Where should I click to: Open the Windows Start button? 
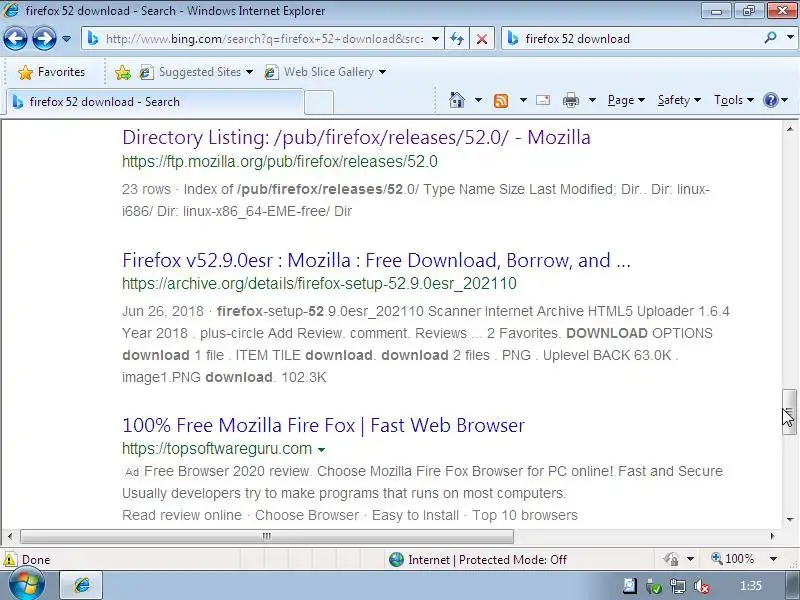[27, 585]
